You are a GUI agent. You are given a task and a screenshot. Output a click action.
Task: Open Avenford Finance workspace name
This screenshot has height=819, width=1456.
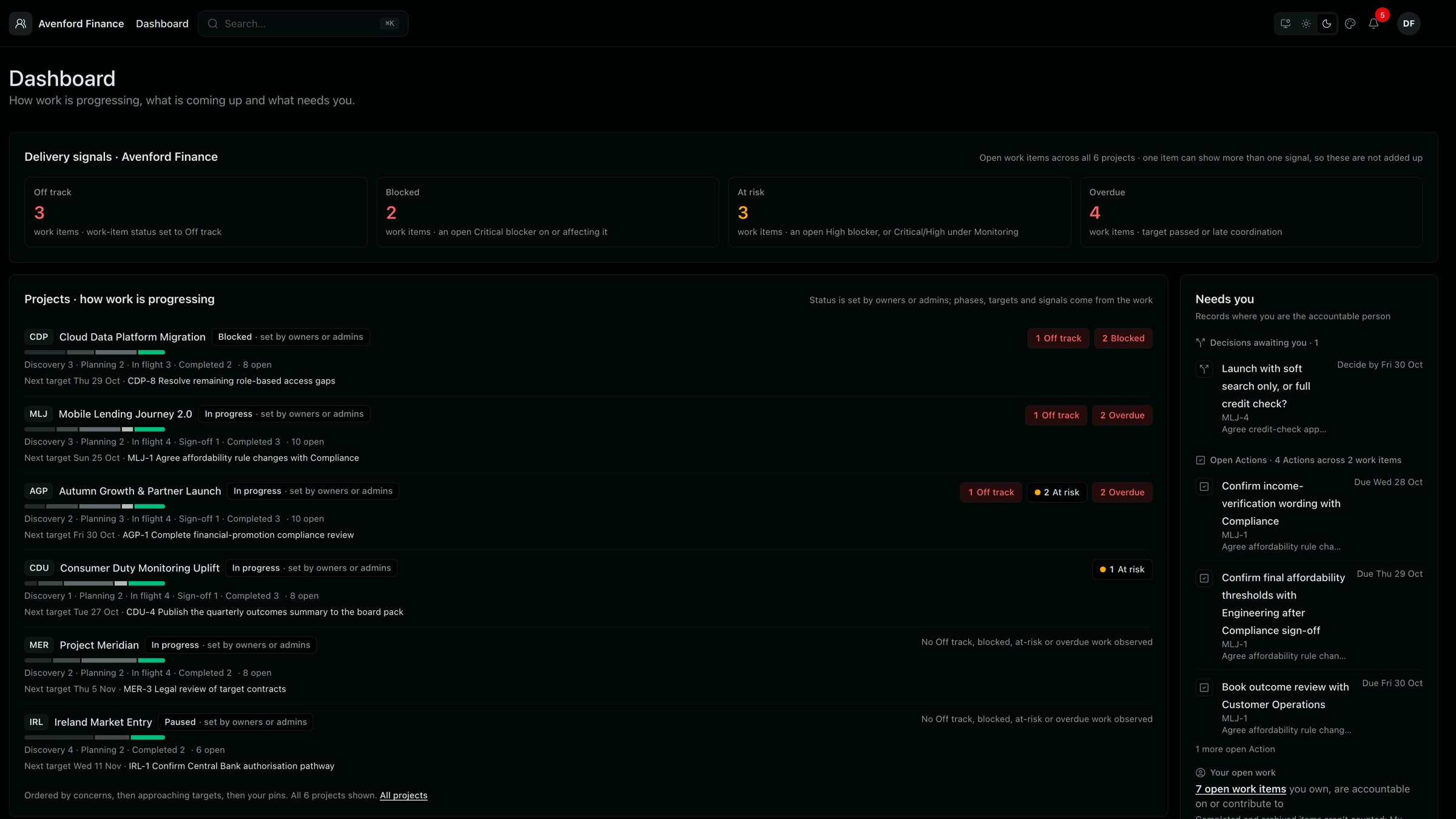tap(81, 24)
